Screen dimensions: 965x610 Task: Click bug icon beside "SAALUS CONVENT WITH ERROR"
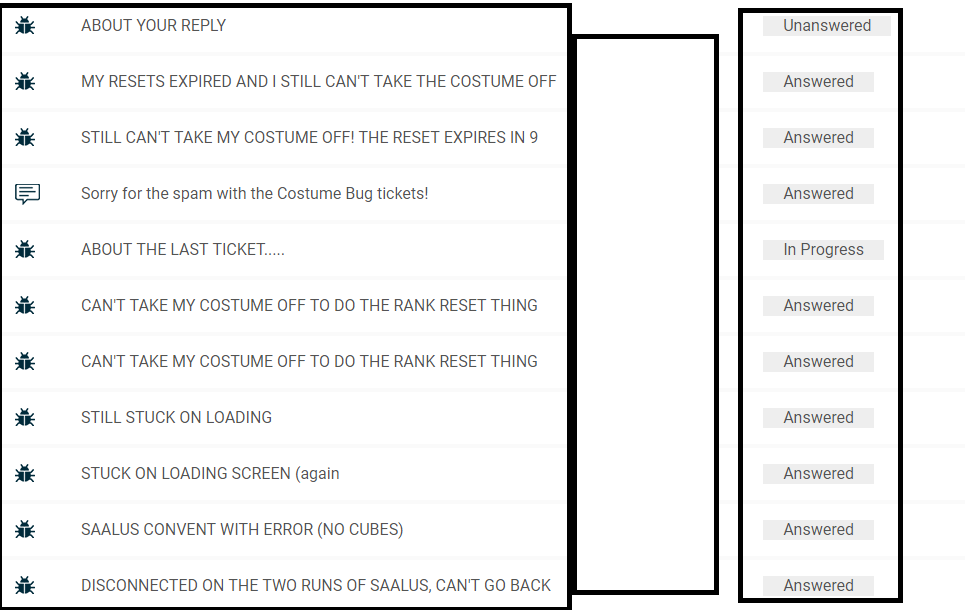coord(25,530)
